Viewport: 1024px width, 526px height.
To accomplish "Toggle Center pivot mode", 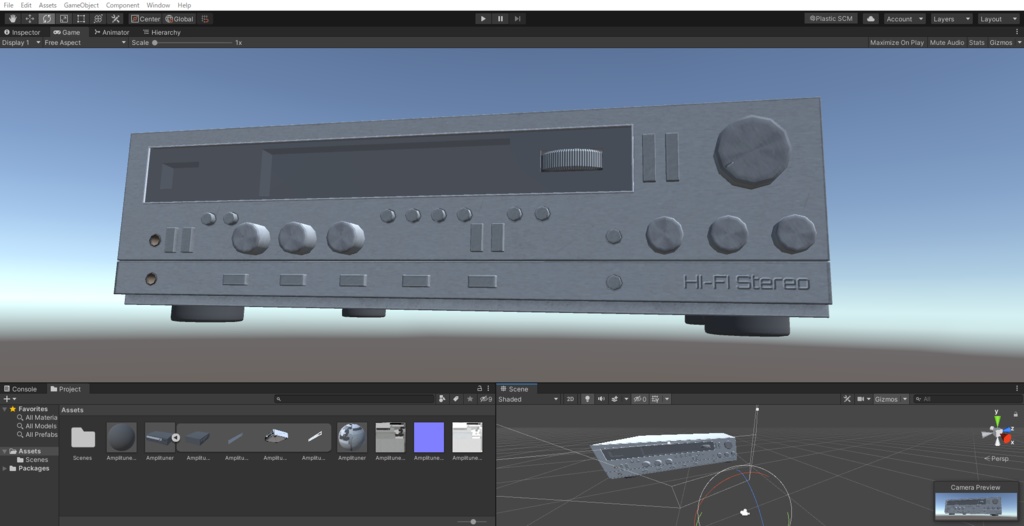I will coord(145,19).
